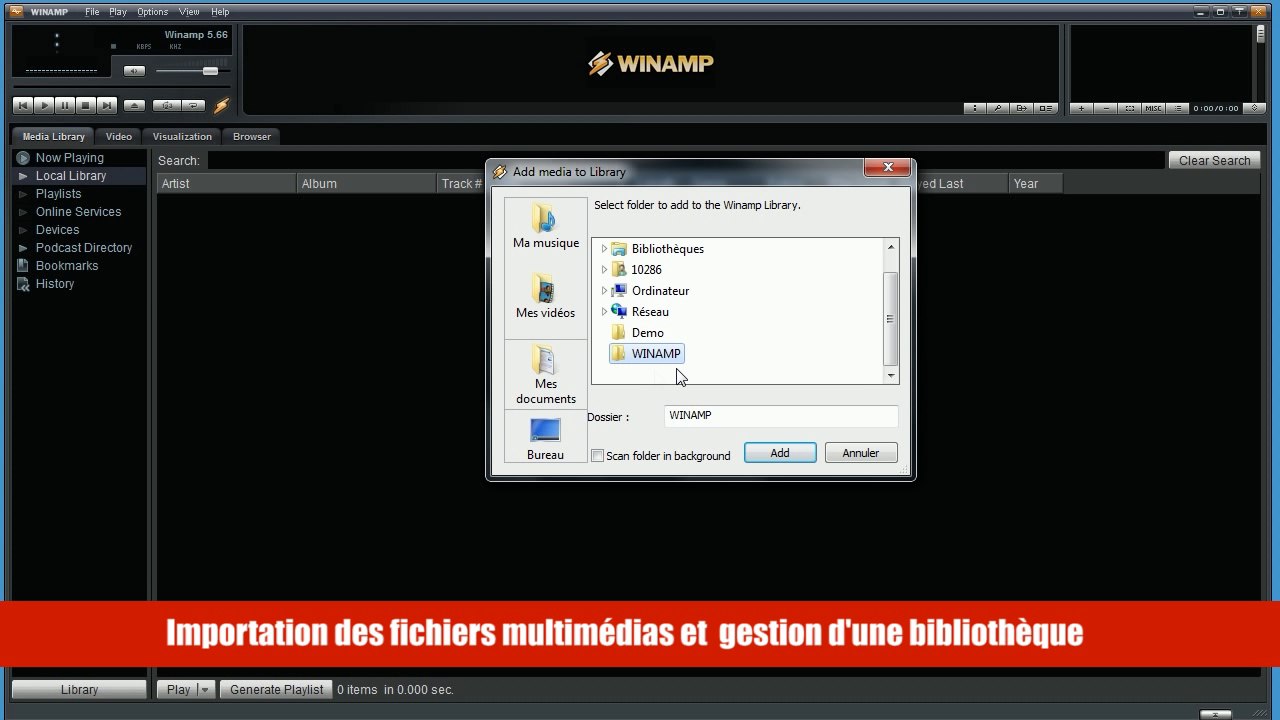Click the Dossier text field
1280x720 pixels.
pyautogui.click(x=781, y=416)
